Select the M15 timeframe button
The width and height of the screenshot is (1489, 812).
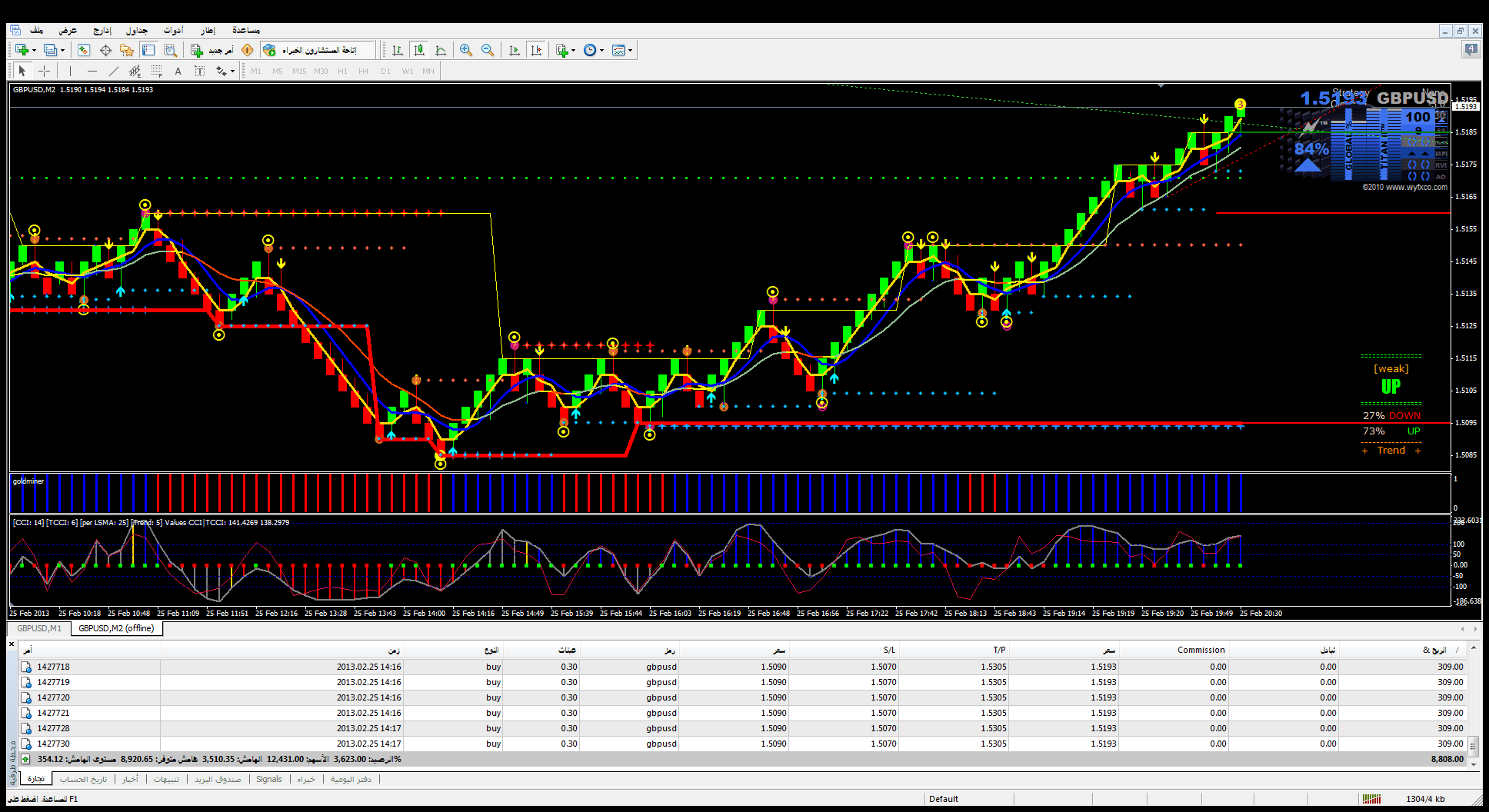click(299, 71)
